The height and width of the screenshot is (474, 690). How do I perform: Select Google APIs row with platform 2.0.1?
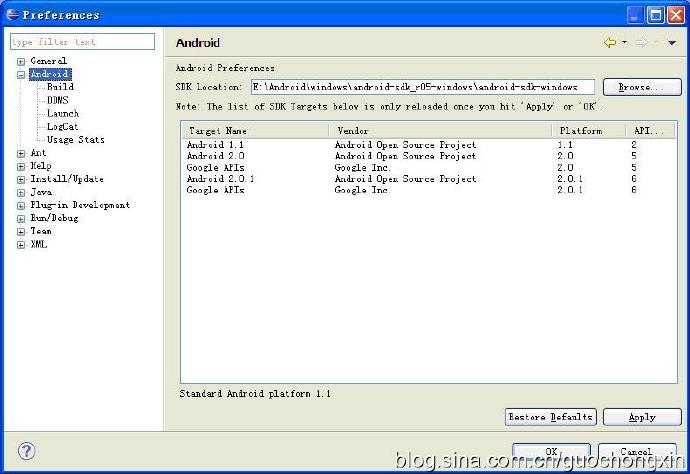pyautogui.click(x=429, y=190)
